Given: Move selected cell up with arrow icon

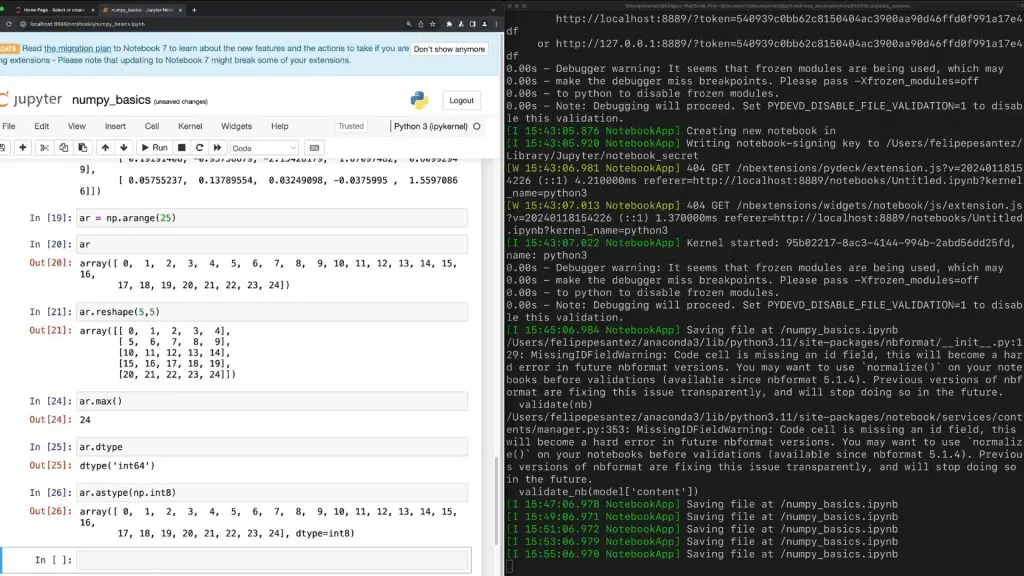Looking at the screenshot, I should tap(106, 147).
